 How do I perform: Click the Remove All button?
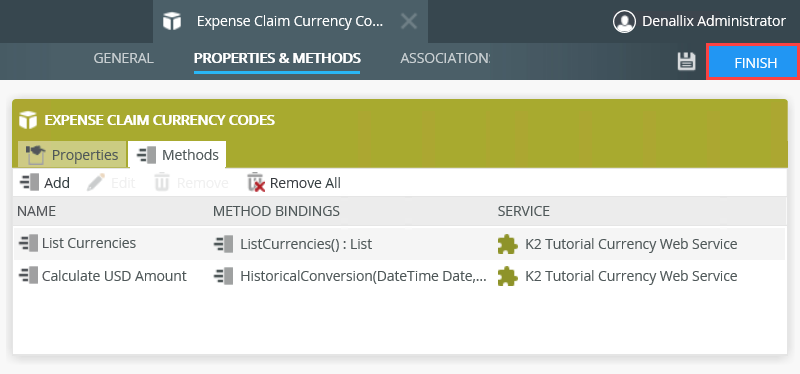coord(294,183)
